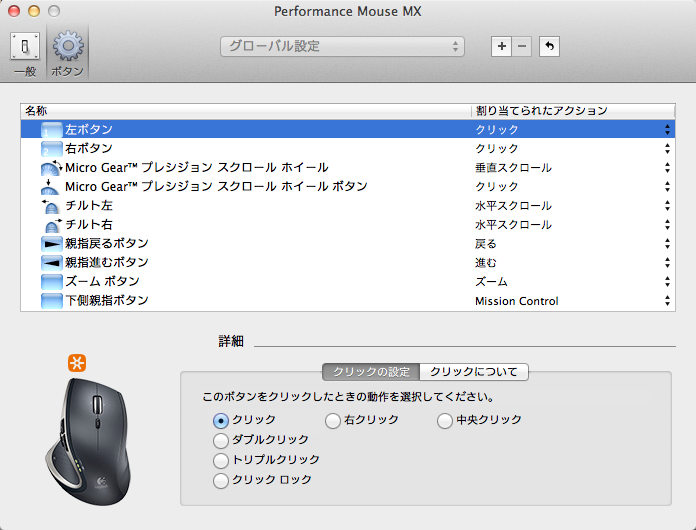Click the 下側親指ボタン row icon
Image resolution: width=696 pixels, height=530 pixels.
click(x=51, y=301)
